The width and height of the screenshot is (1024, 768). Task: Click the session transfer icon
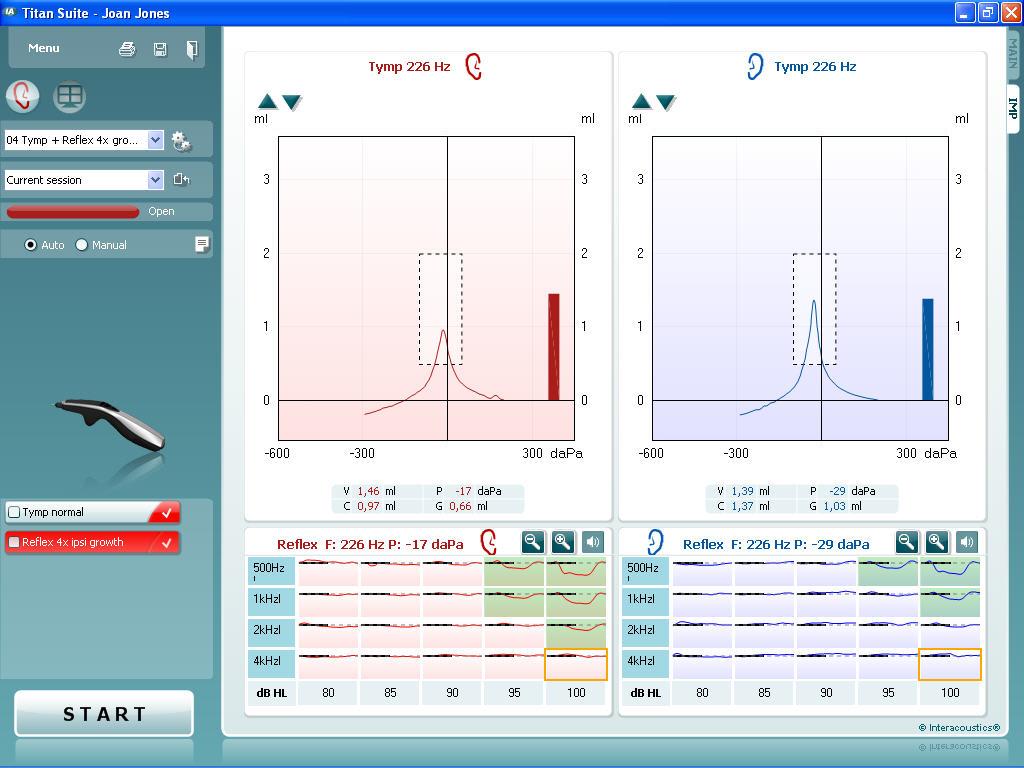(x=182, y=180)
